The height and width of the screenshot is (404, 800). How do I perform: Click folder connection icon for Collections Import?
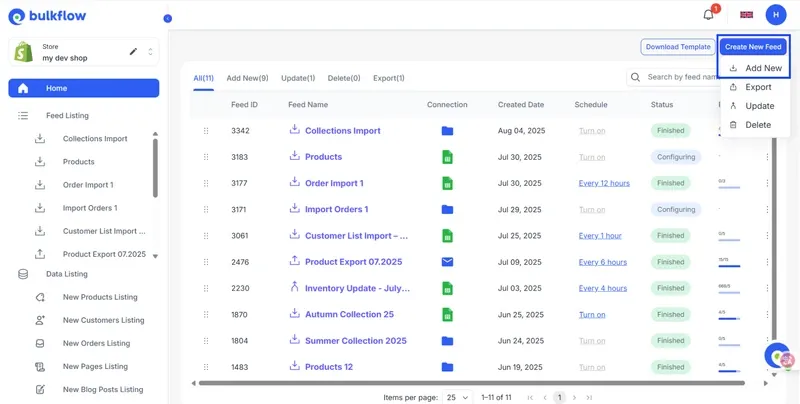[x=447, y=131]
